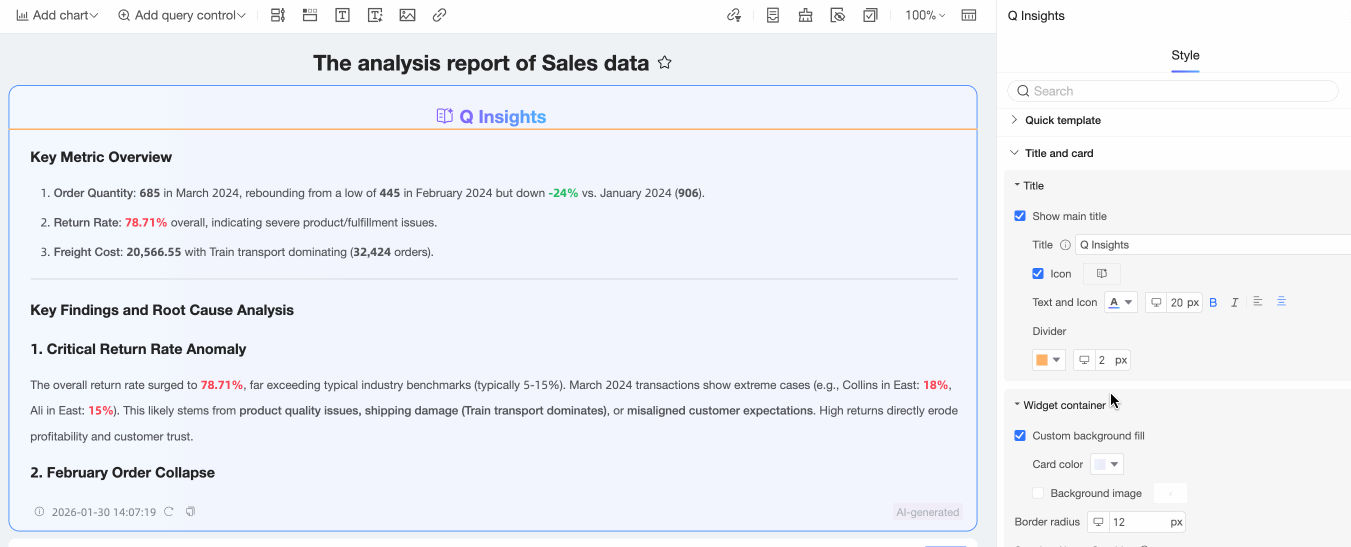Center-align the title text and icon

tap(1281, 302)
